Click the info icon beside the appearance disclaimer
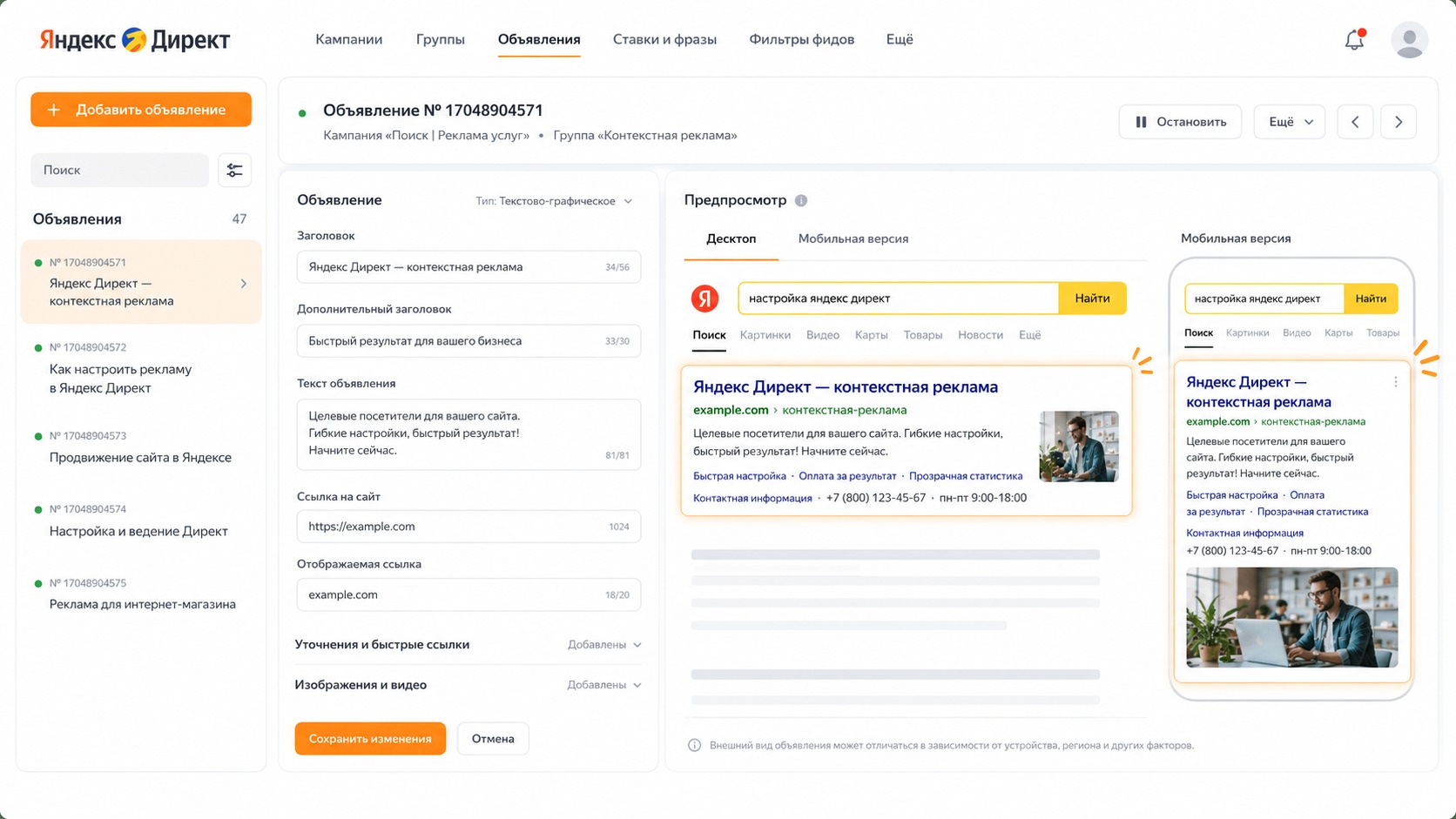Image resolution: width=1456 pixels, height=819 pixels. pos(694,745)
